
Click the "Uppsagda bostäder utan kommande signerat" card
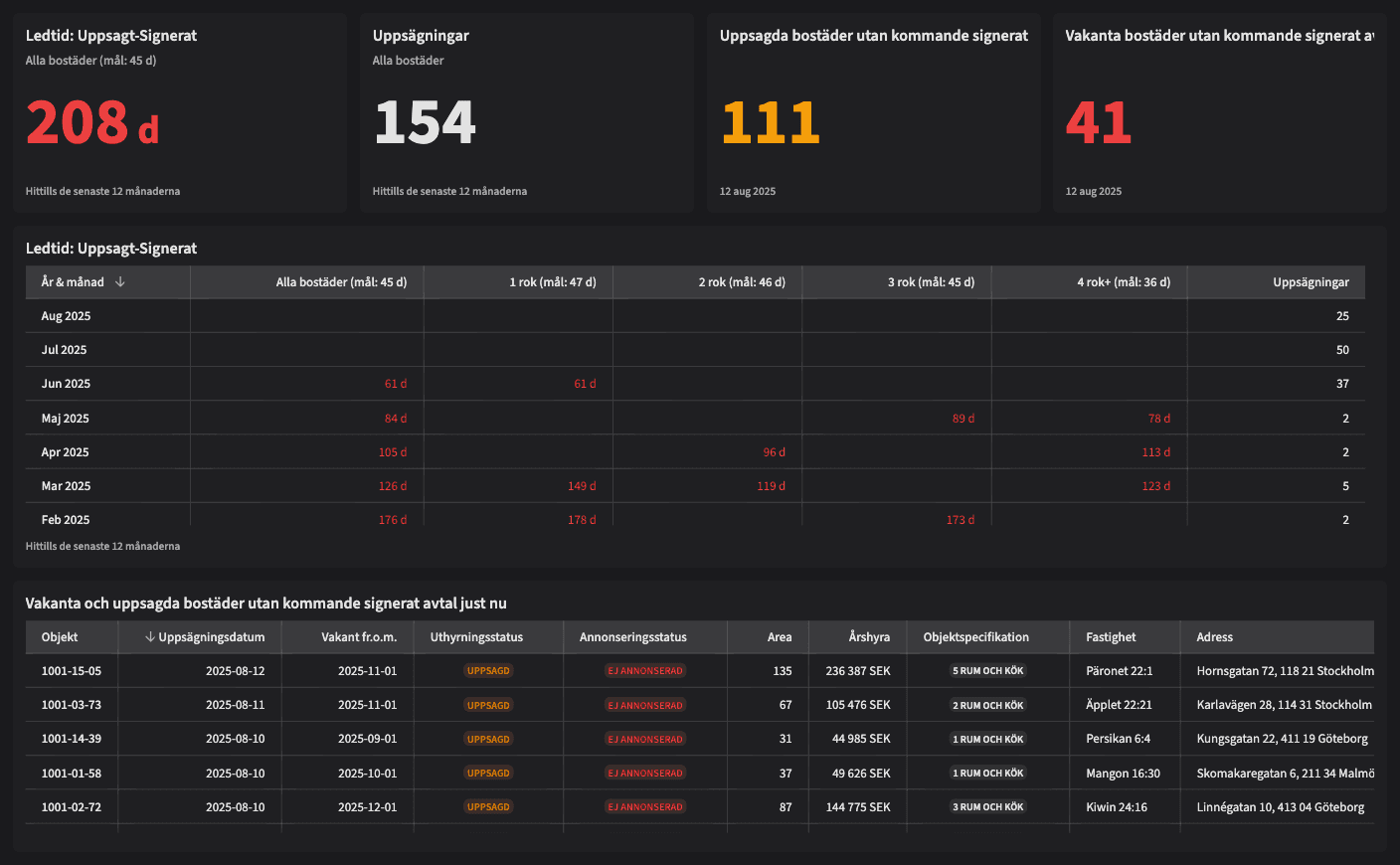[873, 111]
